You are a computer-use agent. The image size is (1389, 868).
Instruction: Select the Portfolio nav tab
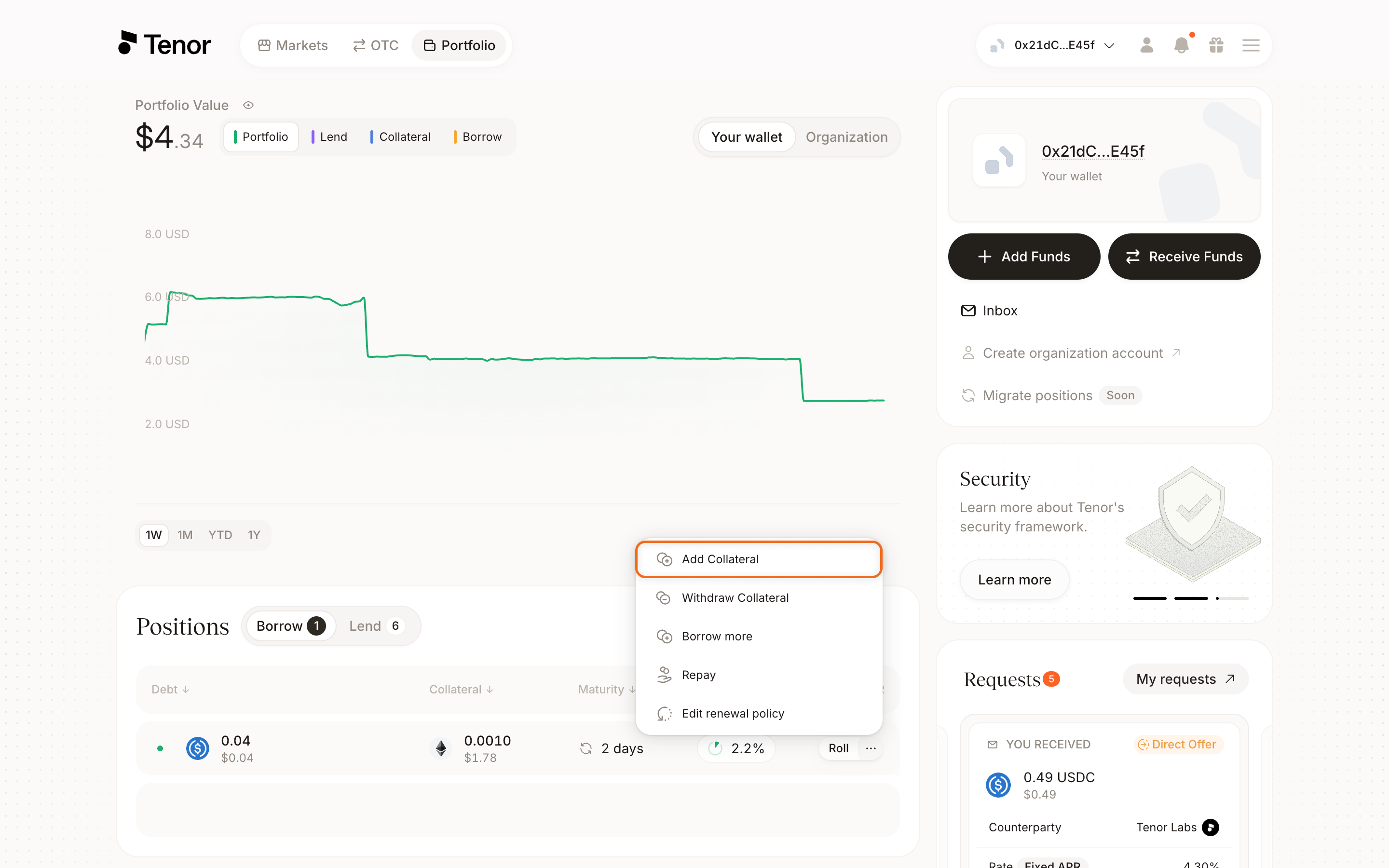tap(459, 45)
